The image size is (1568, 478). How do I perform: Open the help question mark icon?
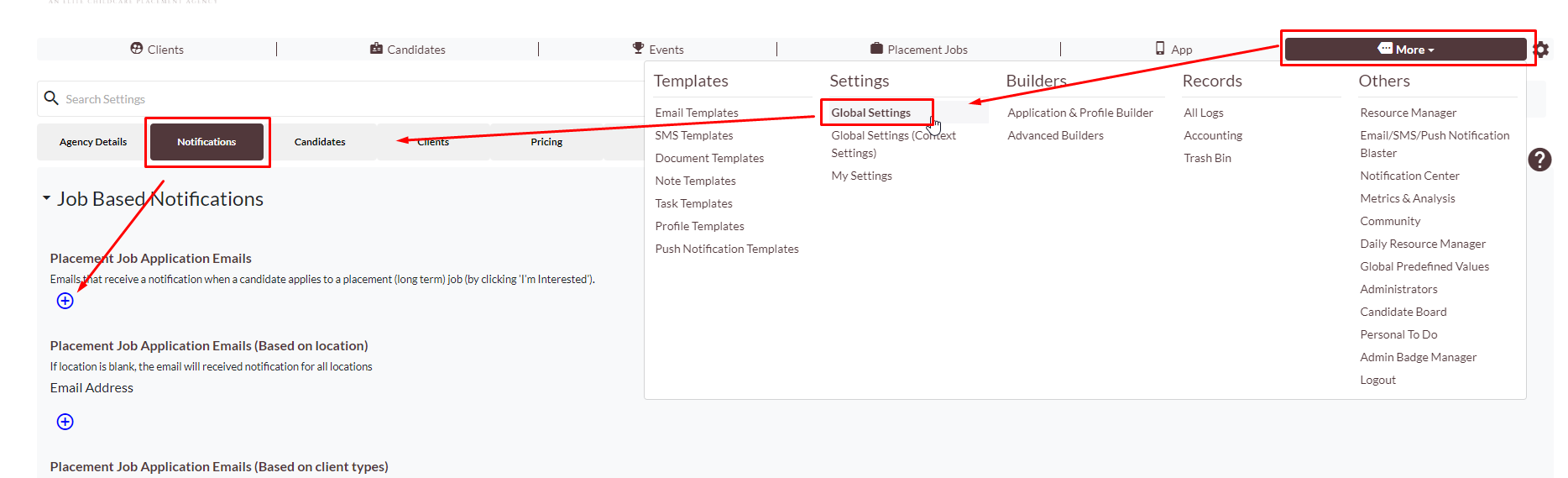coord(1540,160)
